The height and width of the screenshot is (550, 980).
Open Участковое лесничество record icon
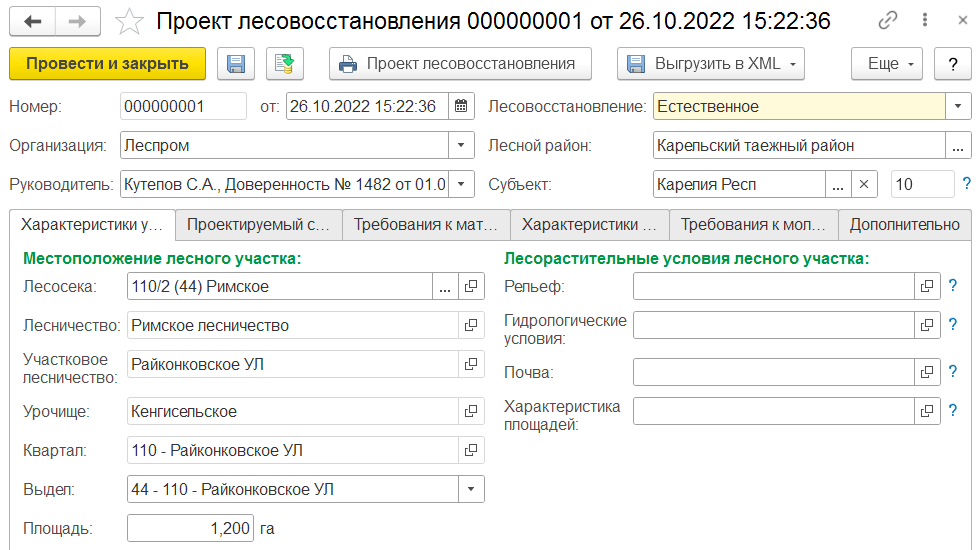pyautogui.click(x=471, y=364)
